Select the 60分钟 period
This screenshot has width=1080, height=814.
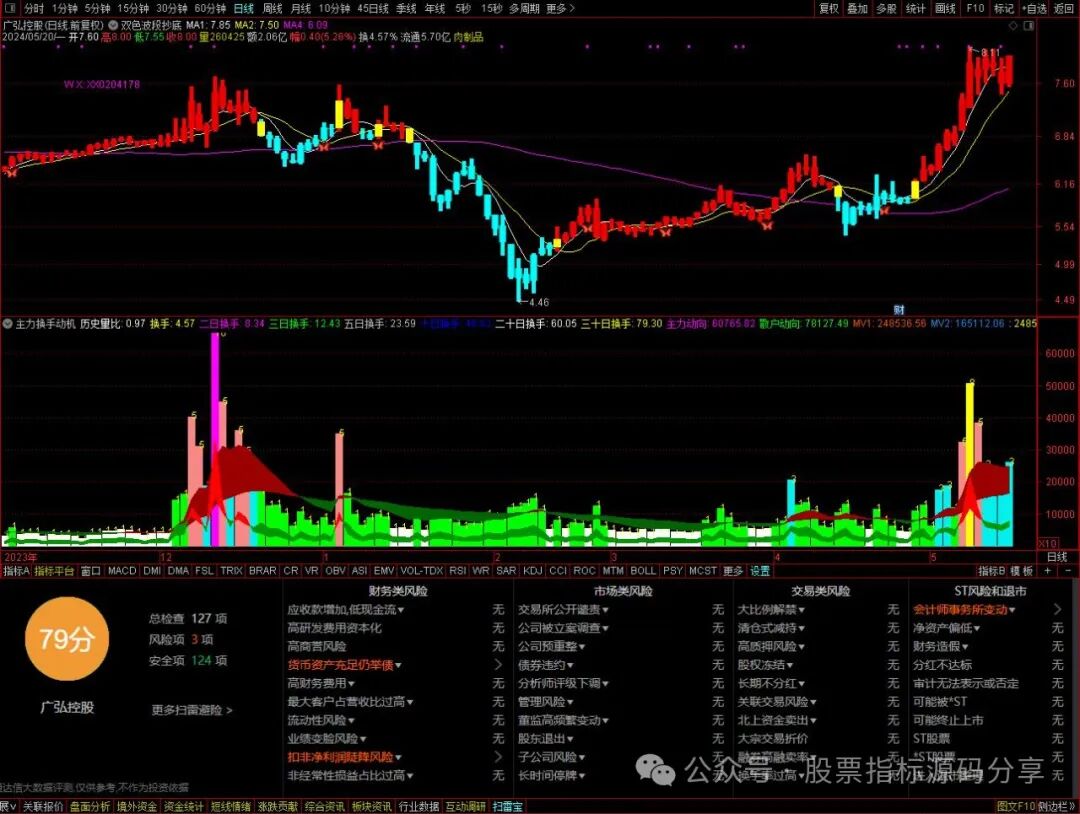point(210,8)
